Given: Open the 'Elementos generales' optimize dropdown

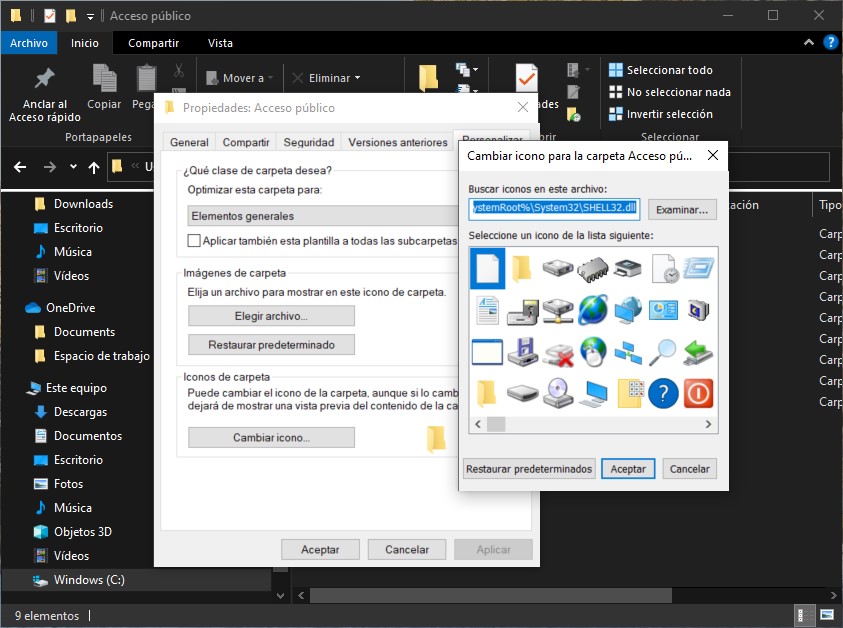Looking at the screenshot, I should click(322, 216).
